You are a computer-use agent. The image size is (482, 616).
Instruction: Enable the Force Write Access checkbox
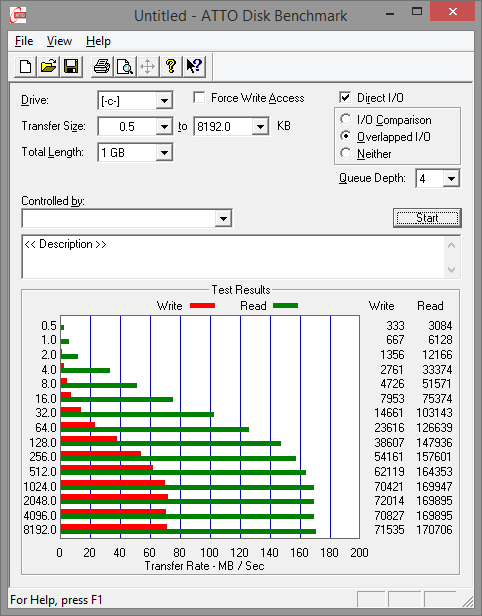pyautogui.click(x=199, y=97)
